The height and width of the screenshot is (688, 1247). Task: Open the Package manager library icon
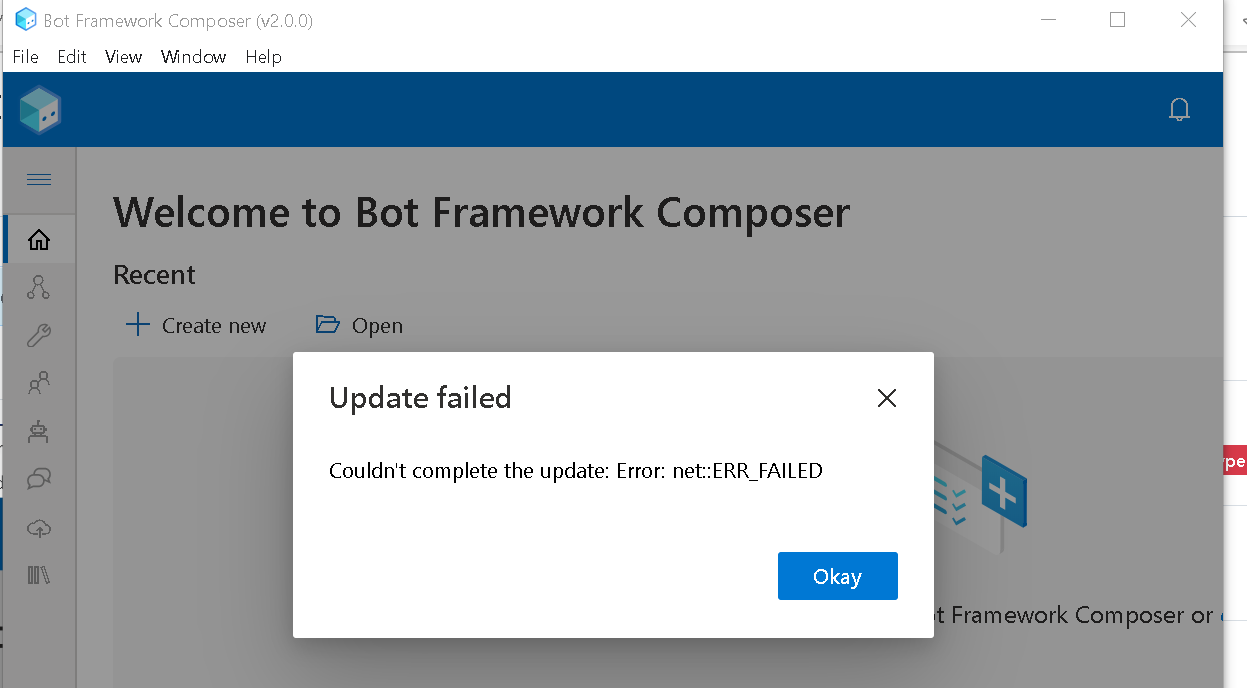click(x=38, y=575)
